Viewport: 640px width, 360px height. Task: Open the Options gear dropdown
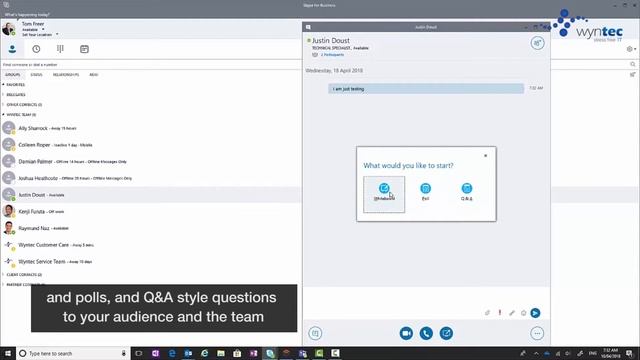point(631,49)
